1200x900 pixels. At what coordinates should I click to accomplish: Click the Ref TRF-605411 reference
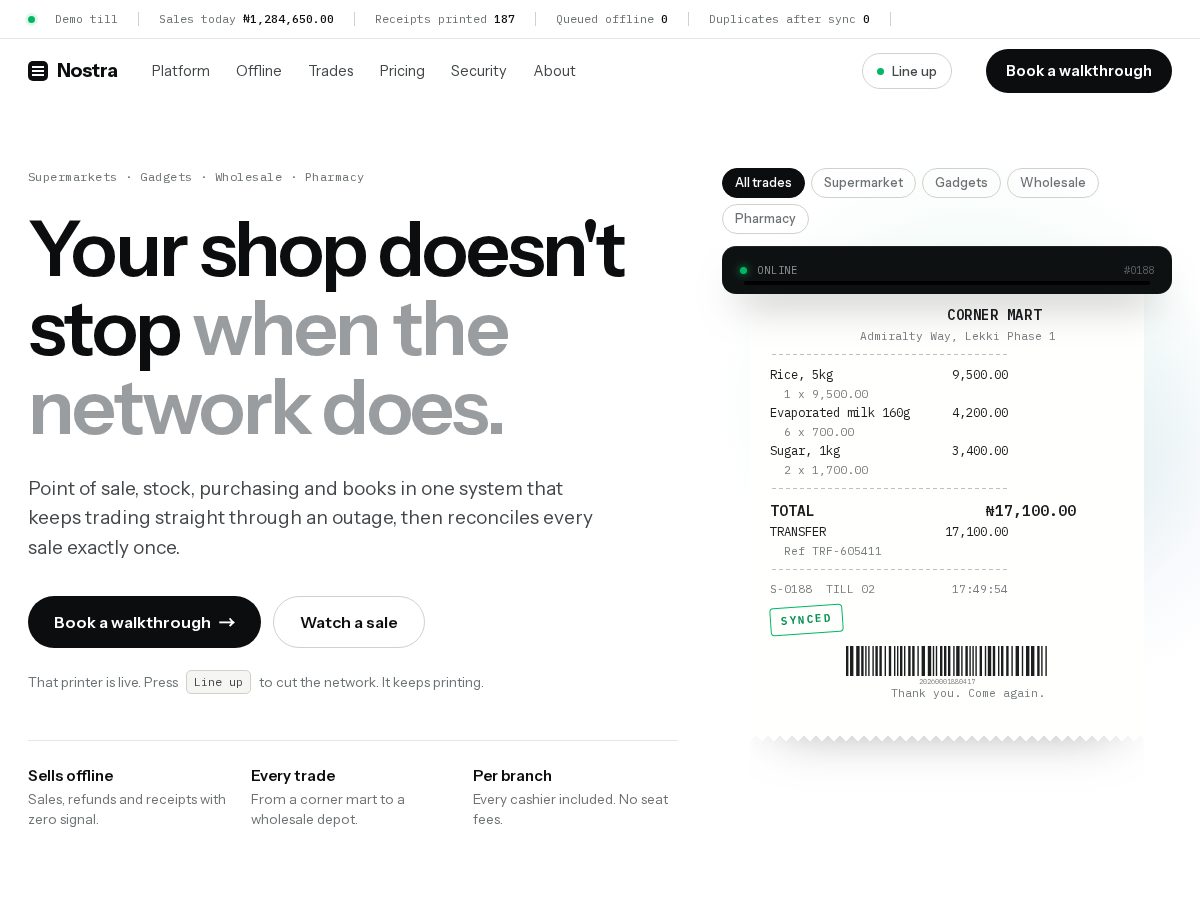coord(833,551)
